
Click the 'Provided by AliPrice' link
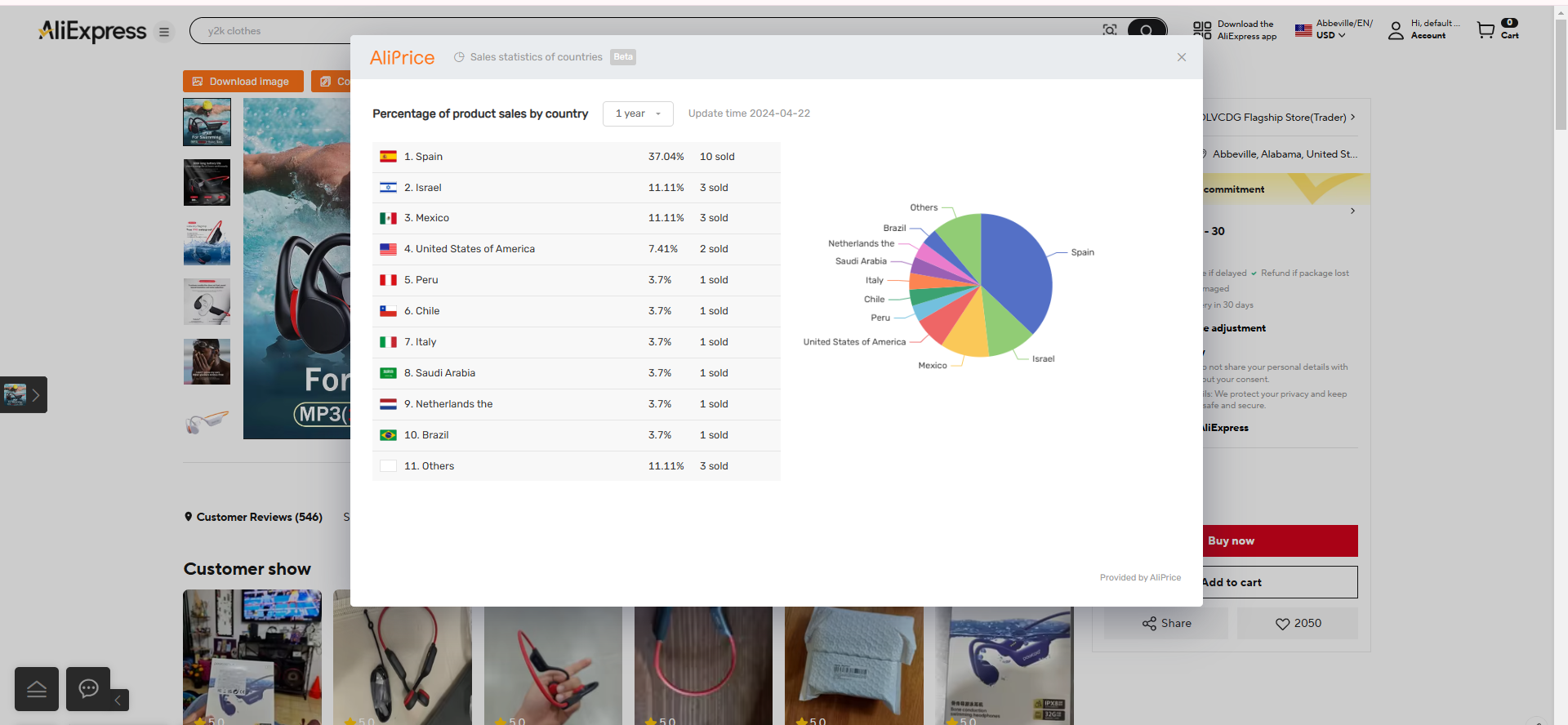click(1140, 577)
